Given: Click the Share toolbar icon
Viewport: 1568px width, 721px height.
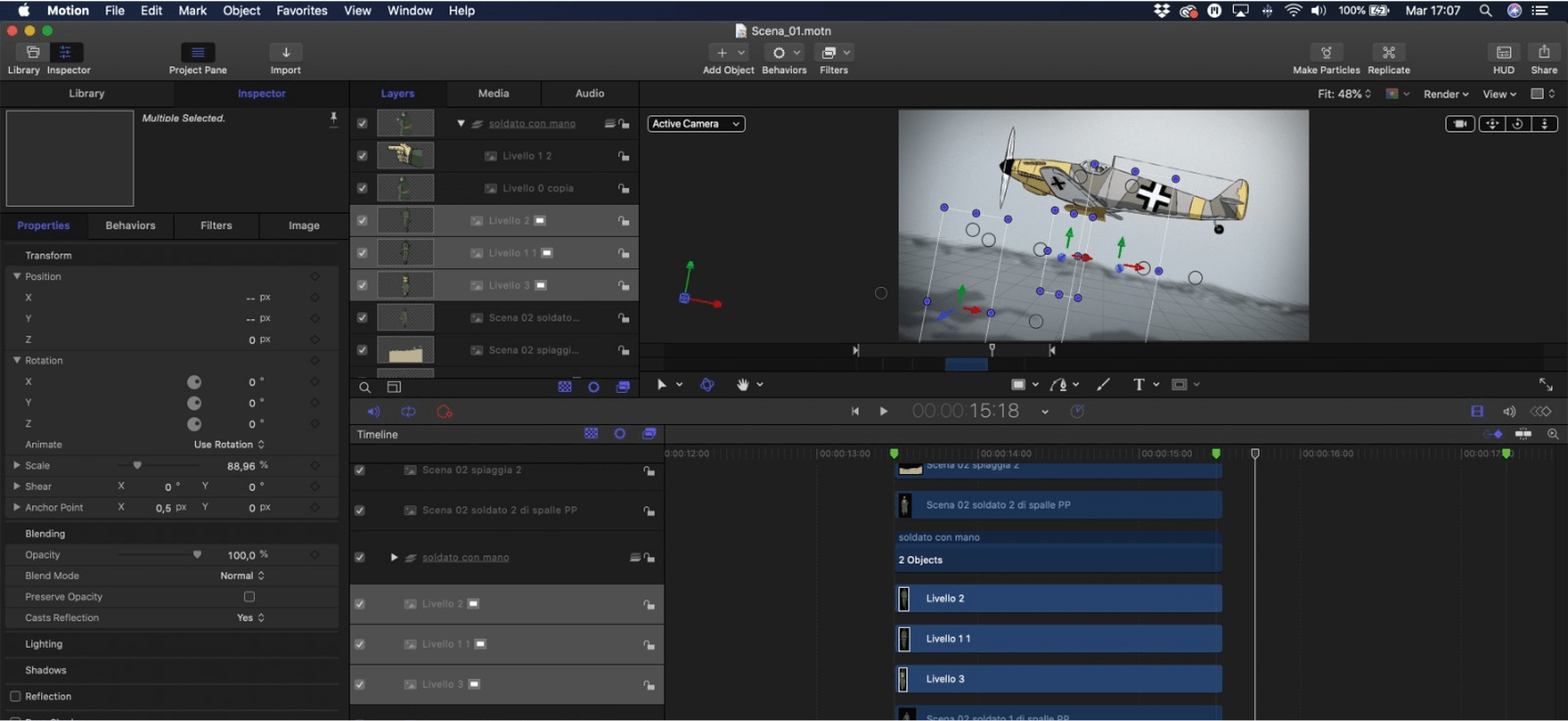Looking at the screenshot, I should 1544,53.
